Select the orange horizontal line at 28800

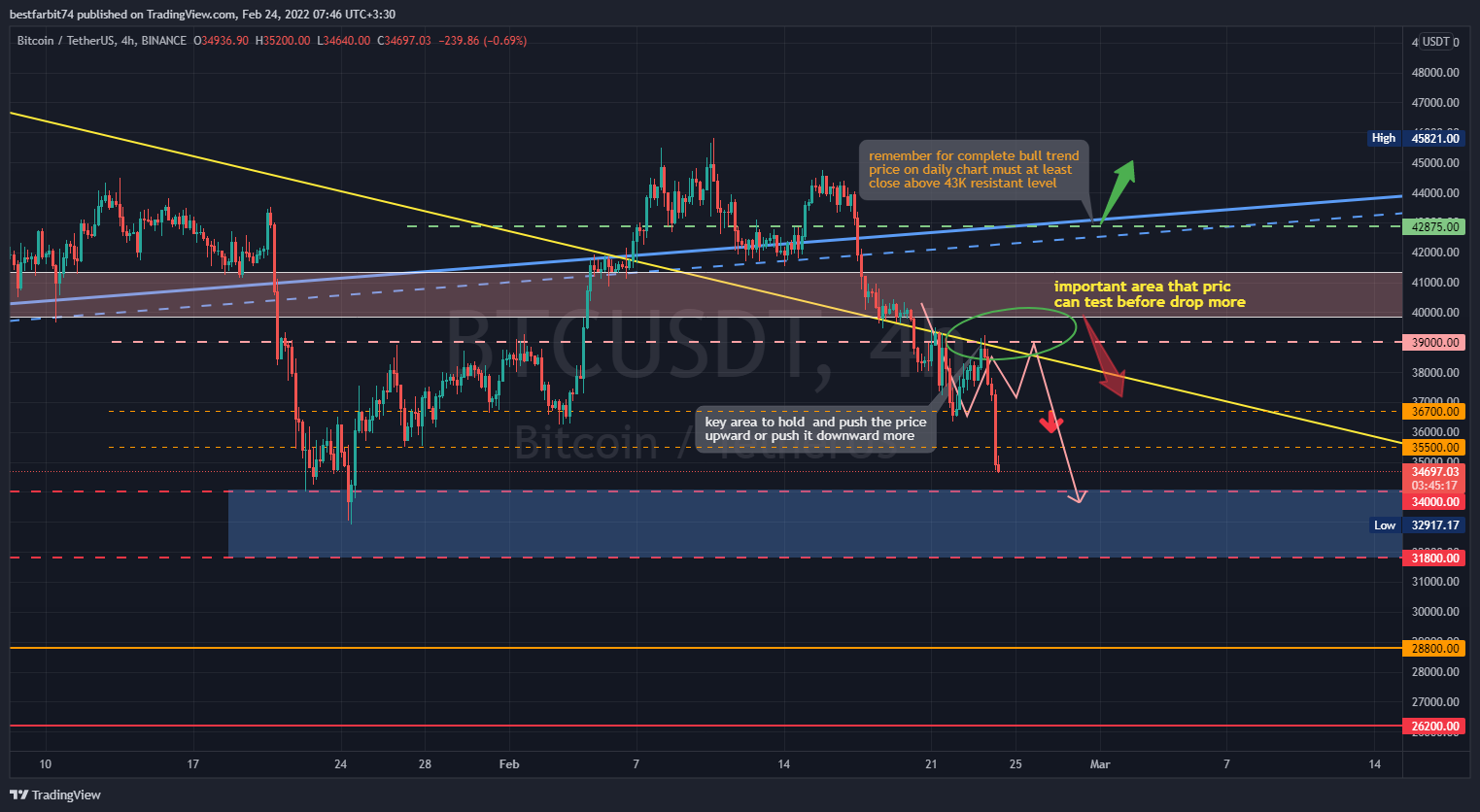(x=706, y=648)
